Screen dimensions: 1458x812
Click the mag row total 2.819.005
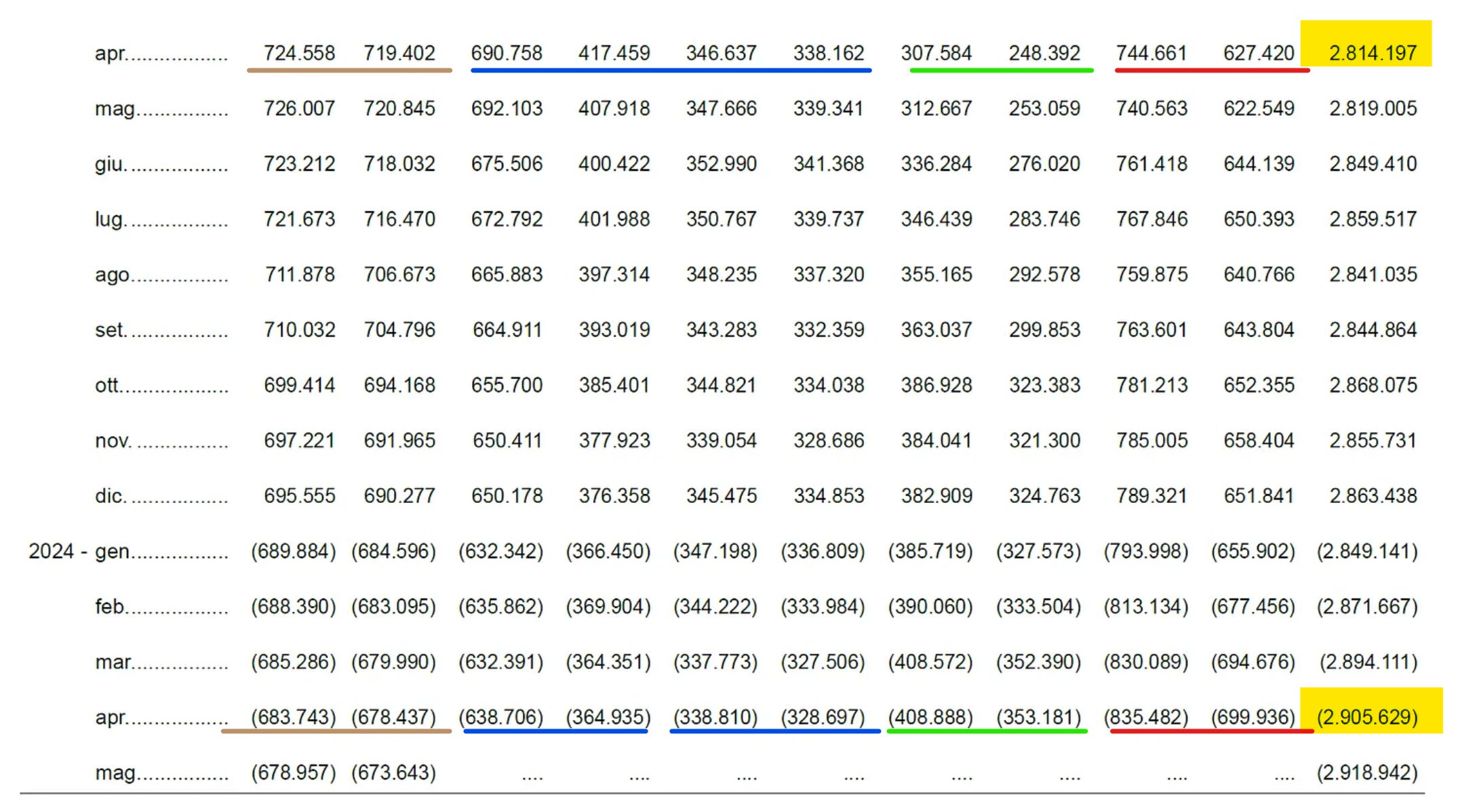[1373, 108]
